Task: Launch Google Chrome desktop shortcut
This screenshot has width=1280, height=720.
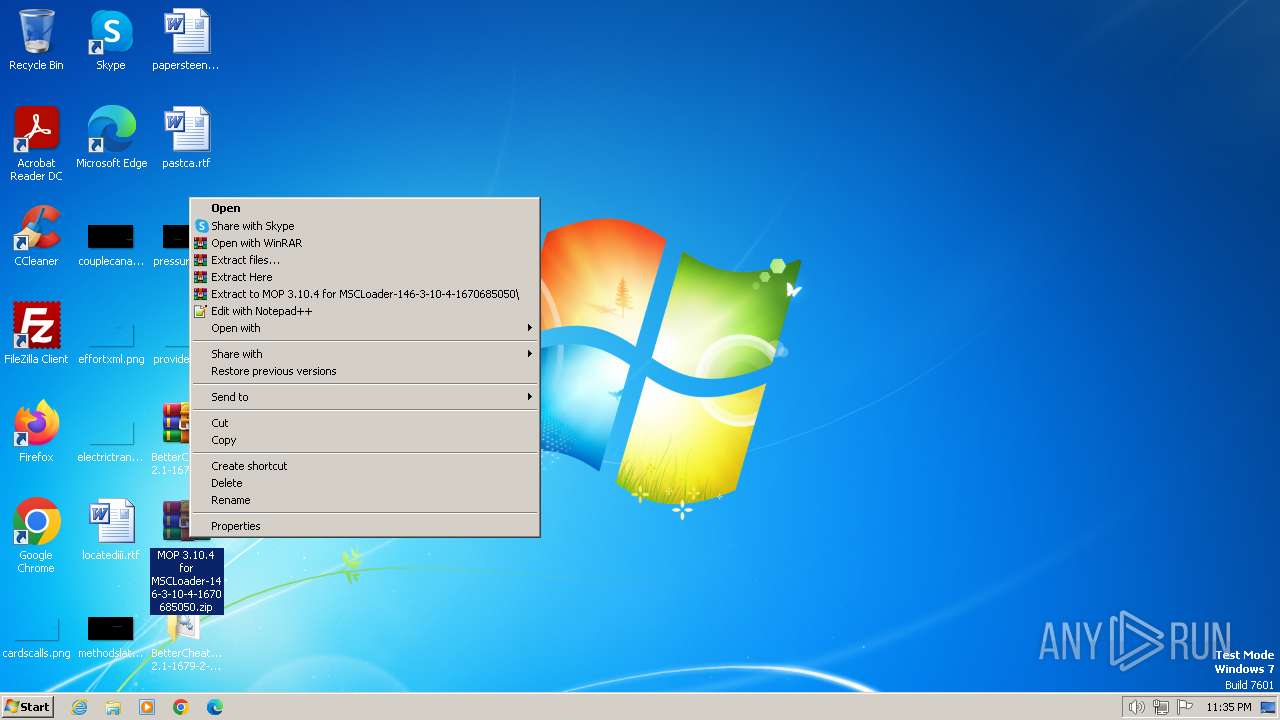Action: [36, 535]
